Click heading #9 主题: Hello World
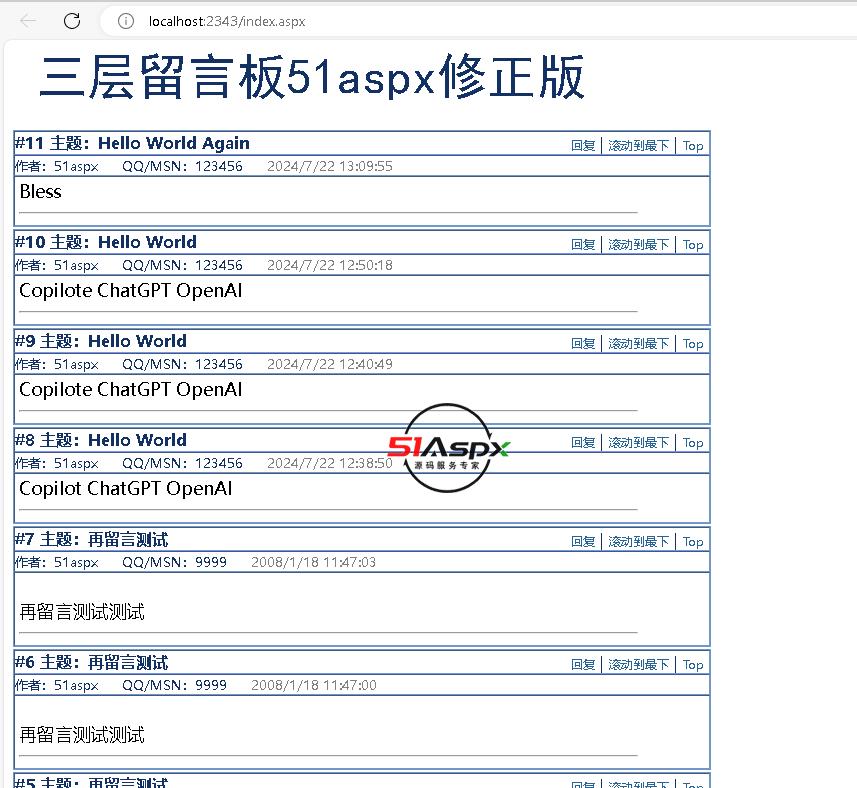 (x=101, y=341)
